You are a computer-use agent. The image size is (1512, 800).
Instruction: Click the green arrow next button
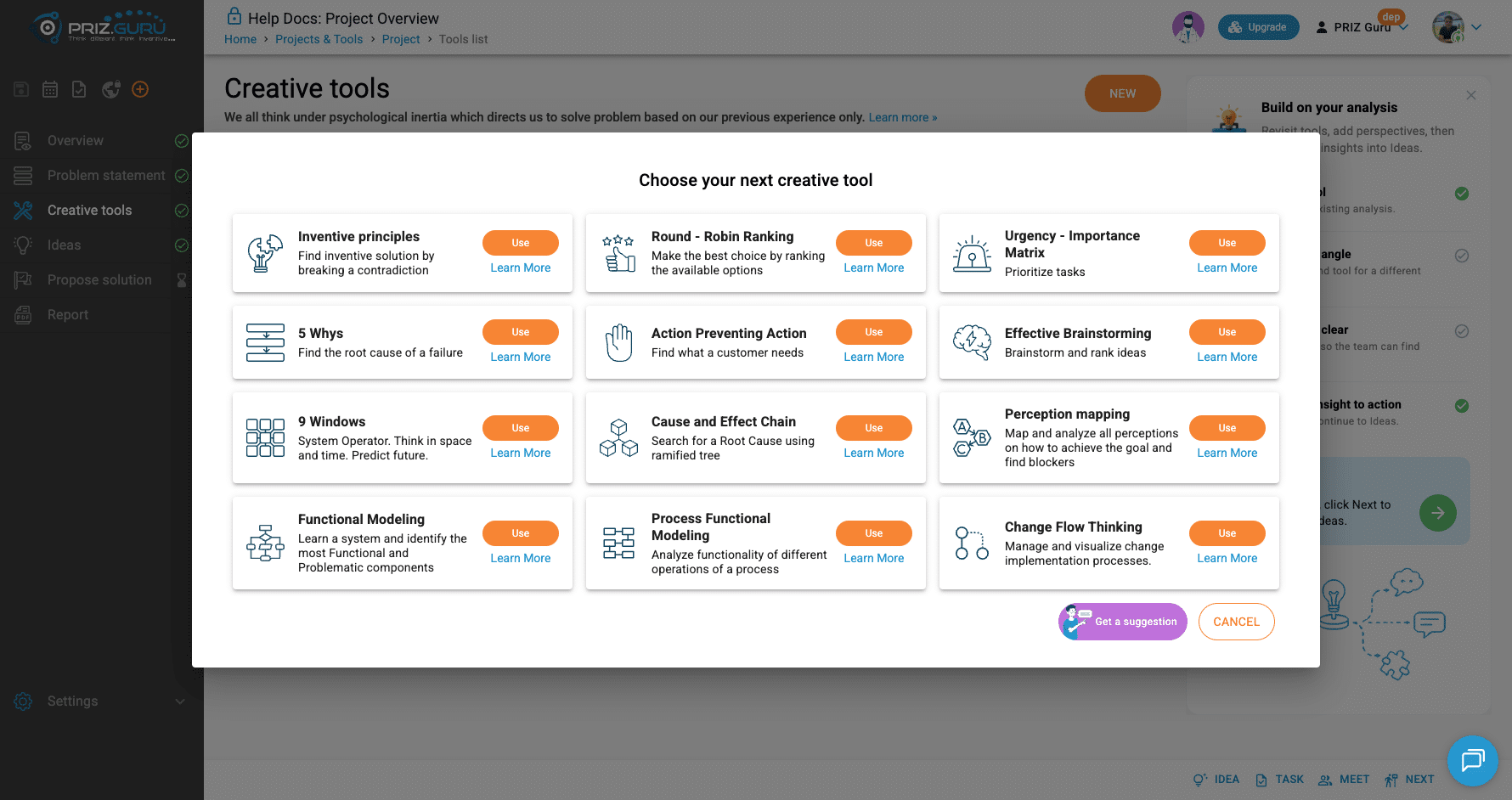click(x=1437, y=513)
